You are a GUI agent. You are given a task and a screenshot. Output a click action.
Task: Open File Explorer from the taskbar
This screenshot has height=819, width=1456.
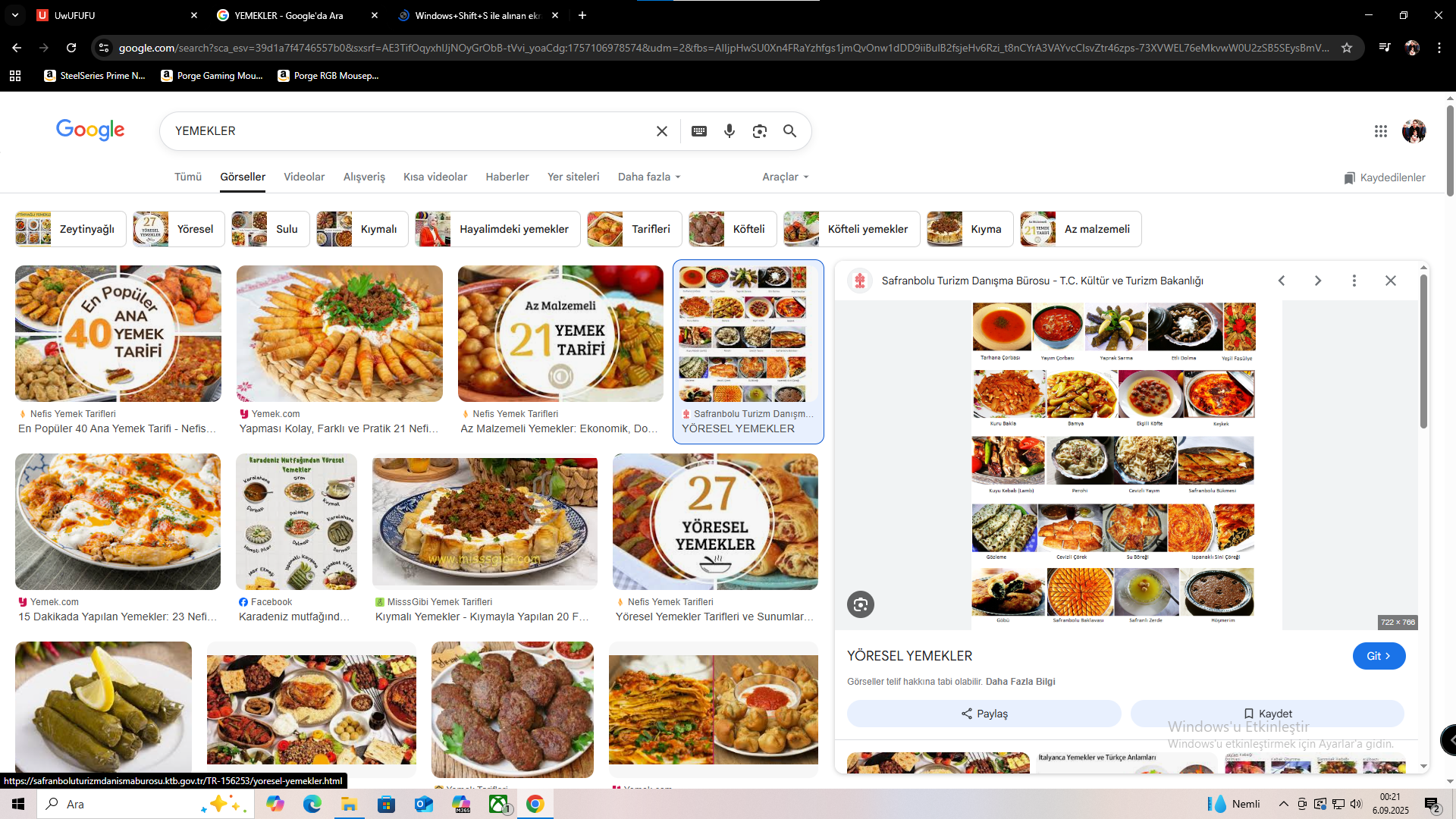click(x=349, y=804)
